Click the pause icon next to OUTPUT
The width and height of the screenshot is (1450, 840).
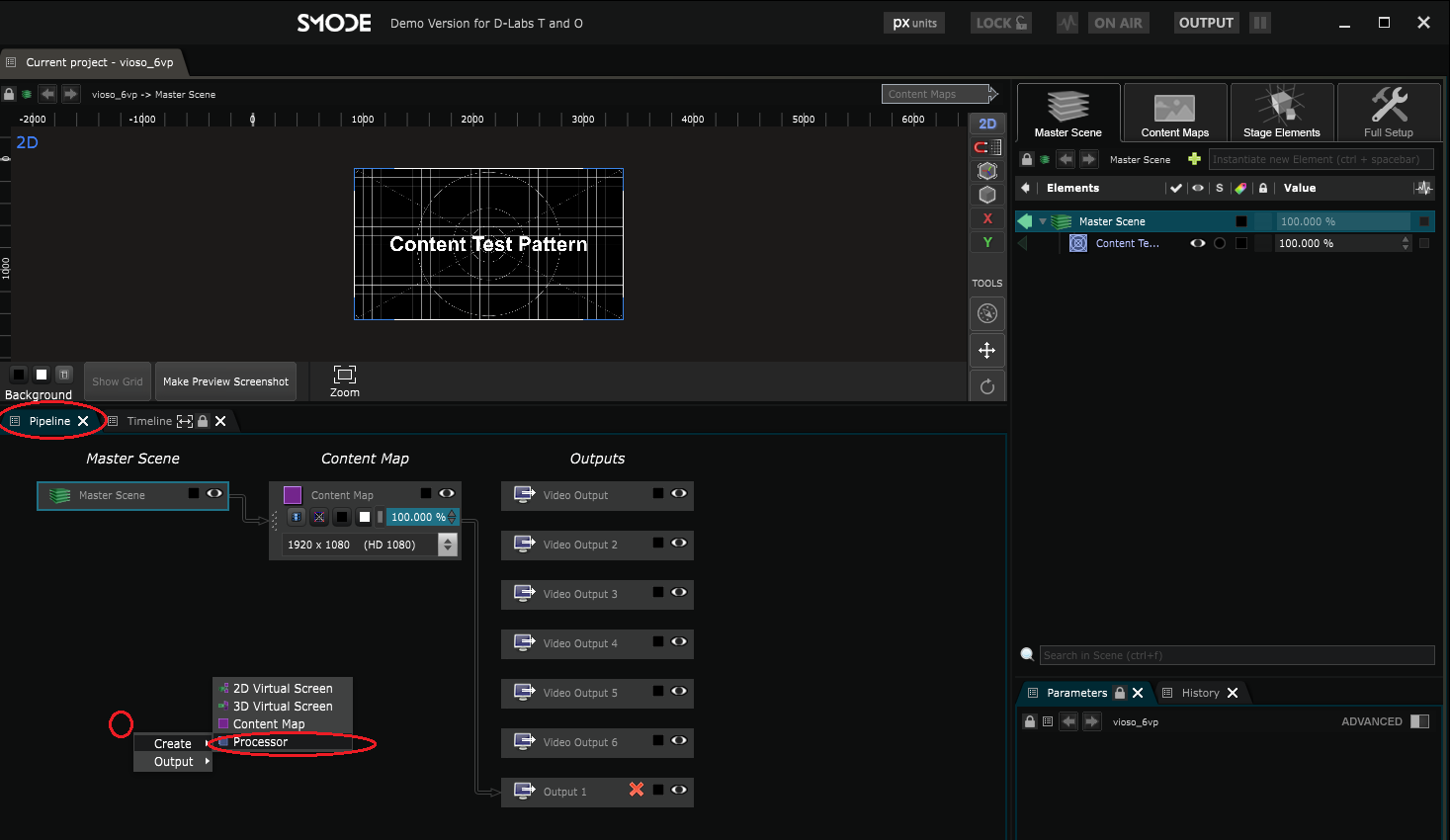pyautogui.click(x=1259, y=23)
